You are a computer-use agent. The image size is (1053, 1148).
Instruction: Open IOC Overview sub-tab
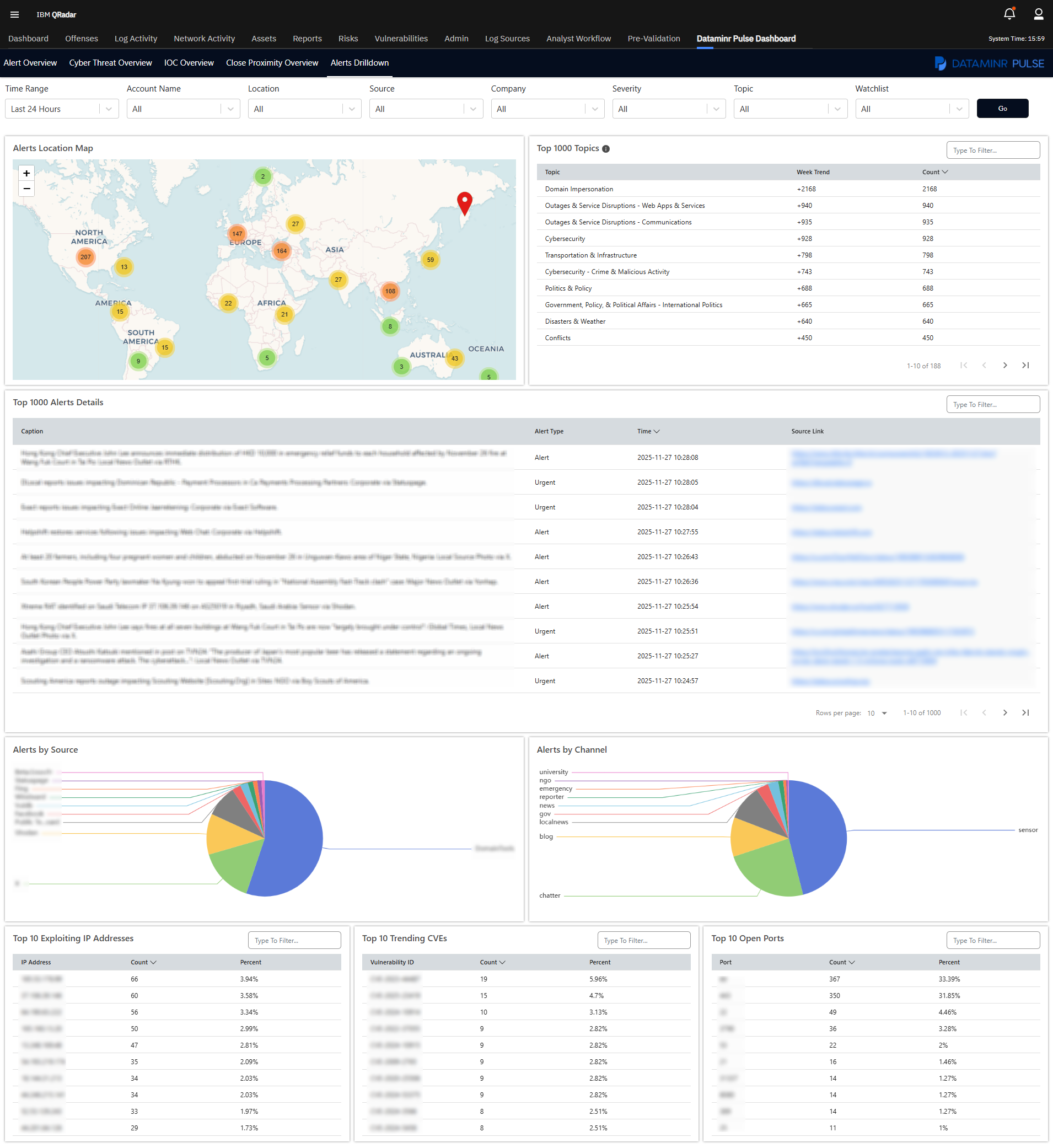click(x=189, y=63)
